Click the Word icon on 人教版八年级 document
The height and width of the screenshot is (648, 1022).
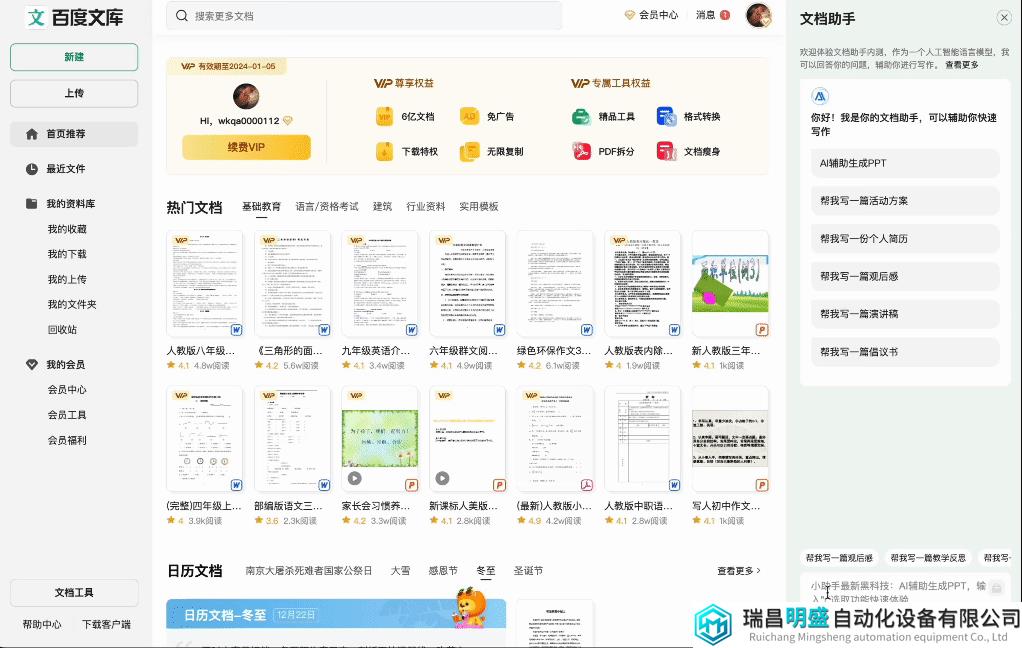[236, 330]
